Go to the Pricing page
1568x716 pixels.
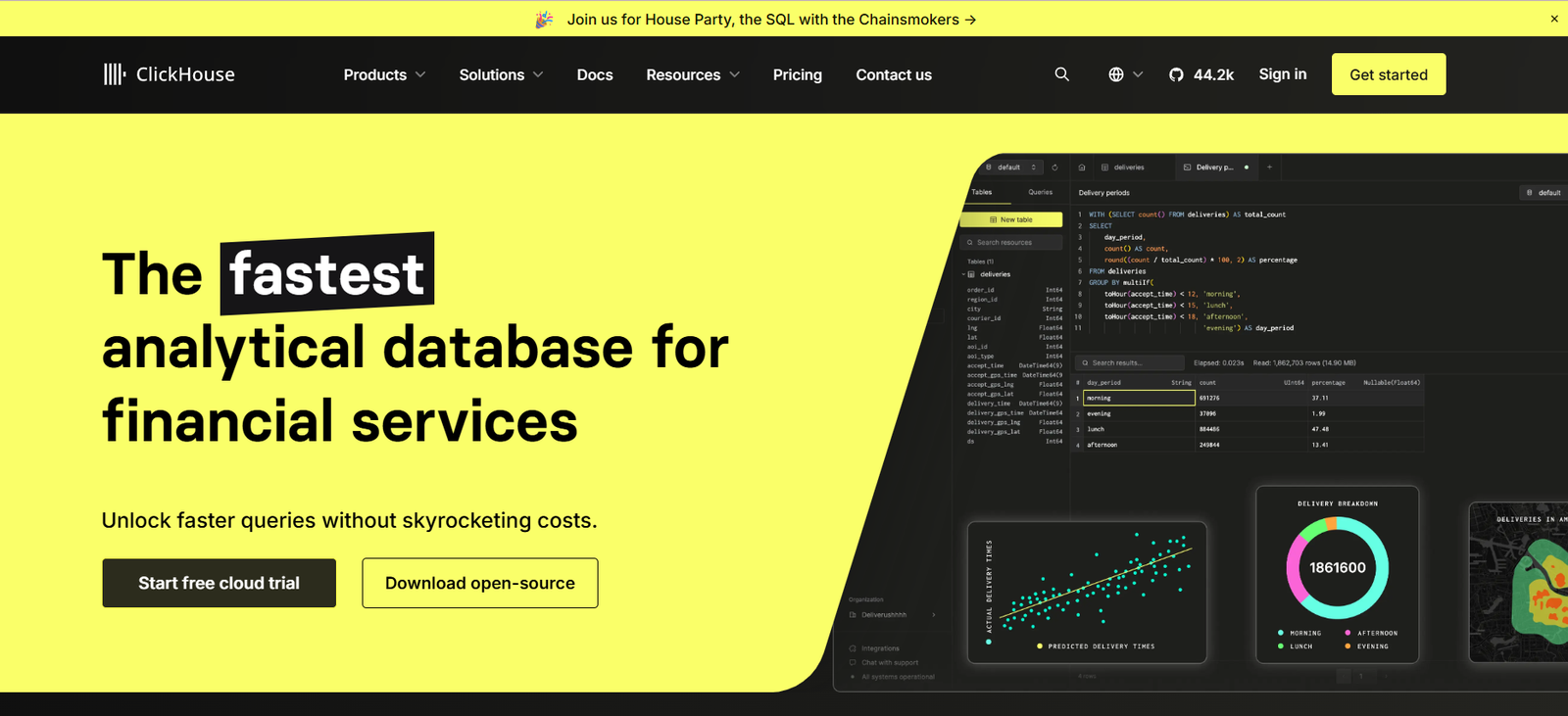point(797,74)
